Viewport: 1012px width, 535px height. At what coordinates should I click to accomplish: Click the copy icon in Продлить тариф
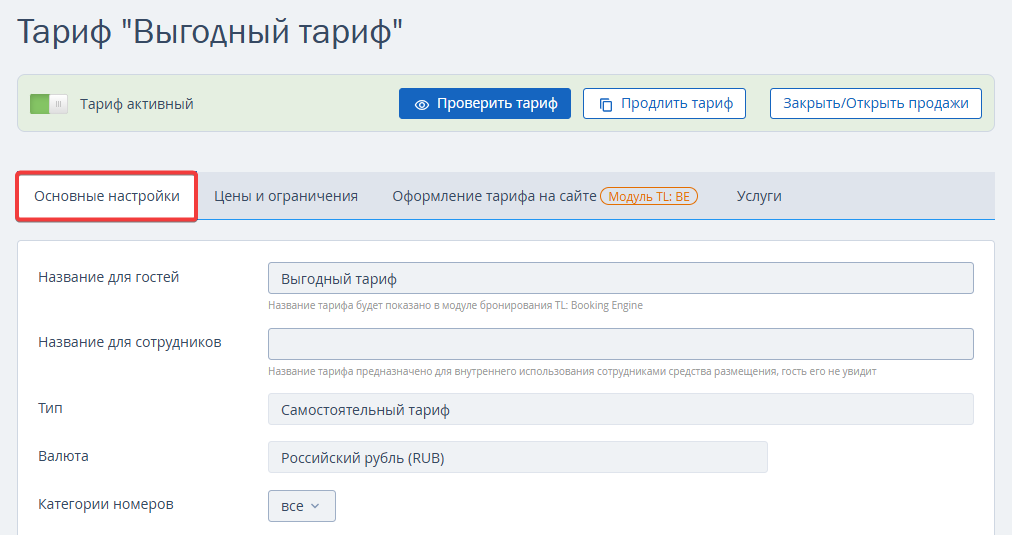tap(606, 104)
